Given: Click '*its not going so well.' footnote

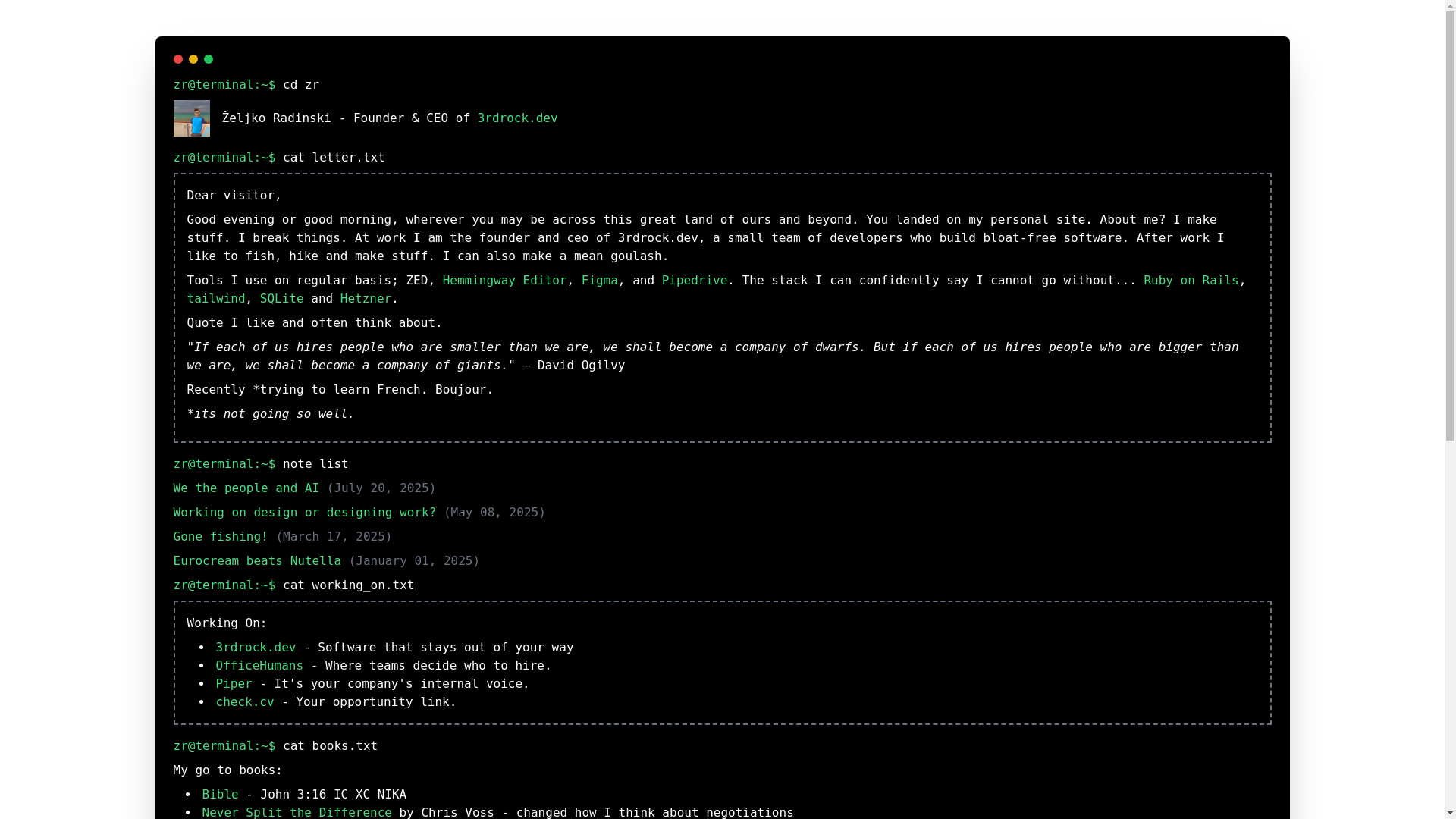Looking at the screenshot, I should coord(270,414).
